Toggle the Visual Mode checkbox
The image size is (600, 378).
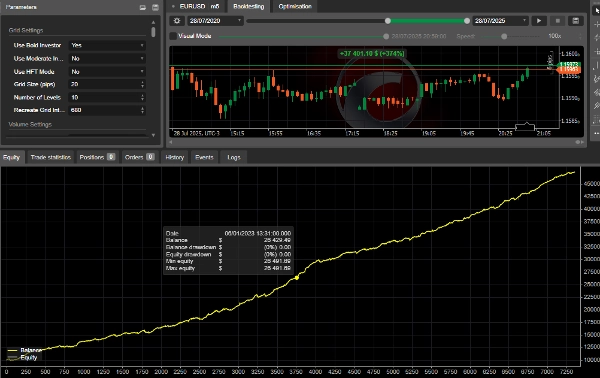click(x=173, y=36)
